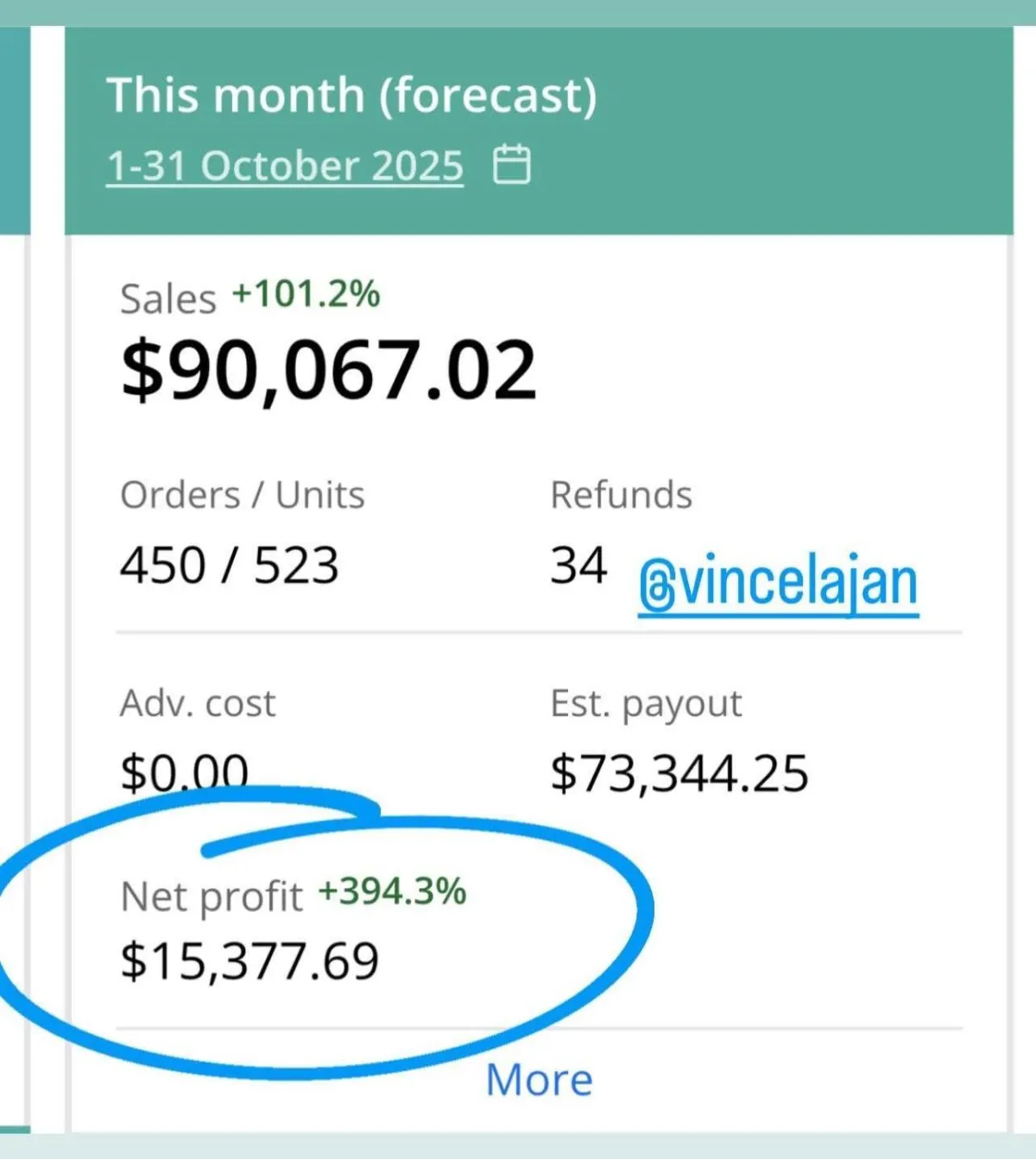1036x1159 pixels.
Task: Open the calendar date picker icon
Action: coord(511,164)
